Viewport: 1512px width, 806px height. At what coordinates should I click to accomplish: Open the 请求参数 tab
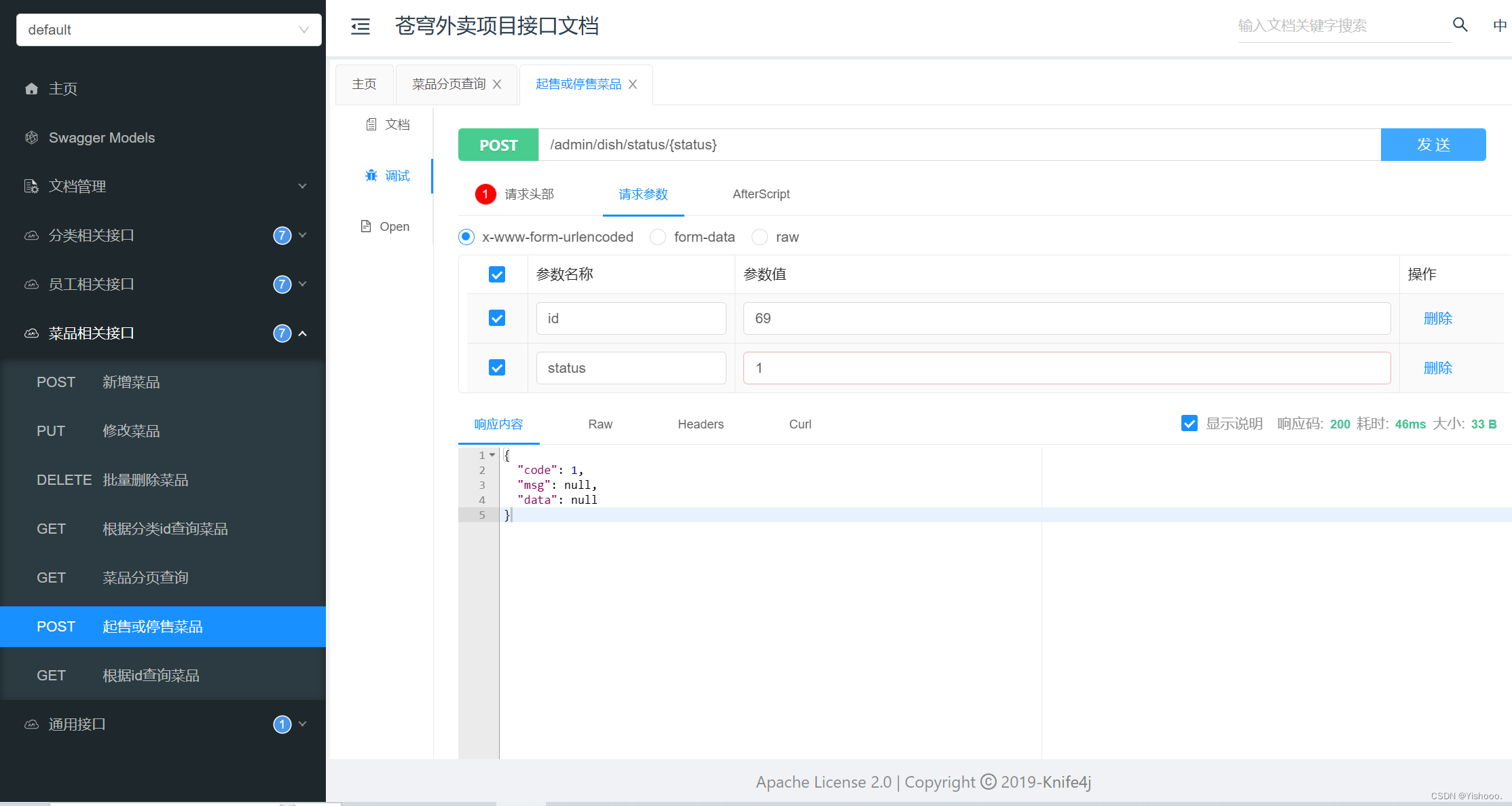click(644, 194)
